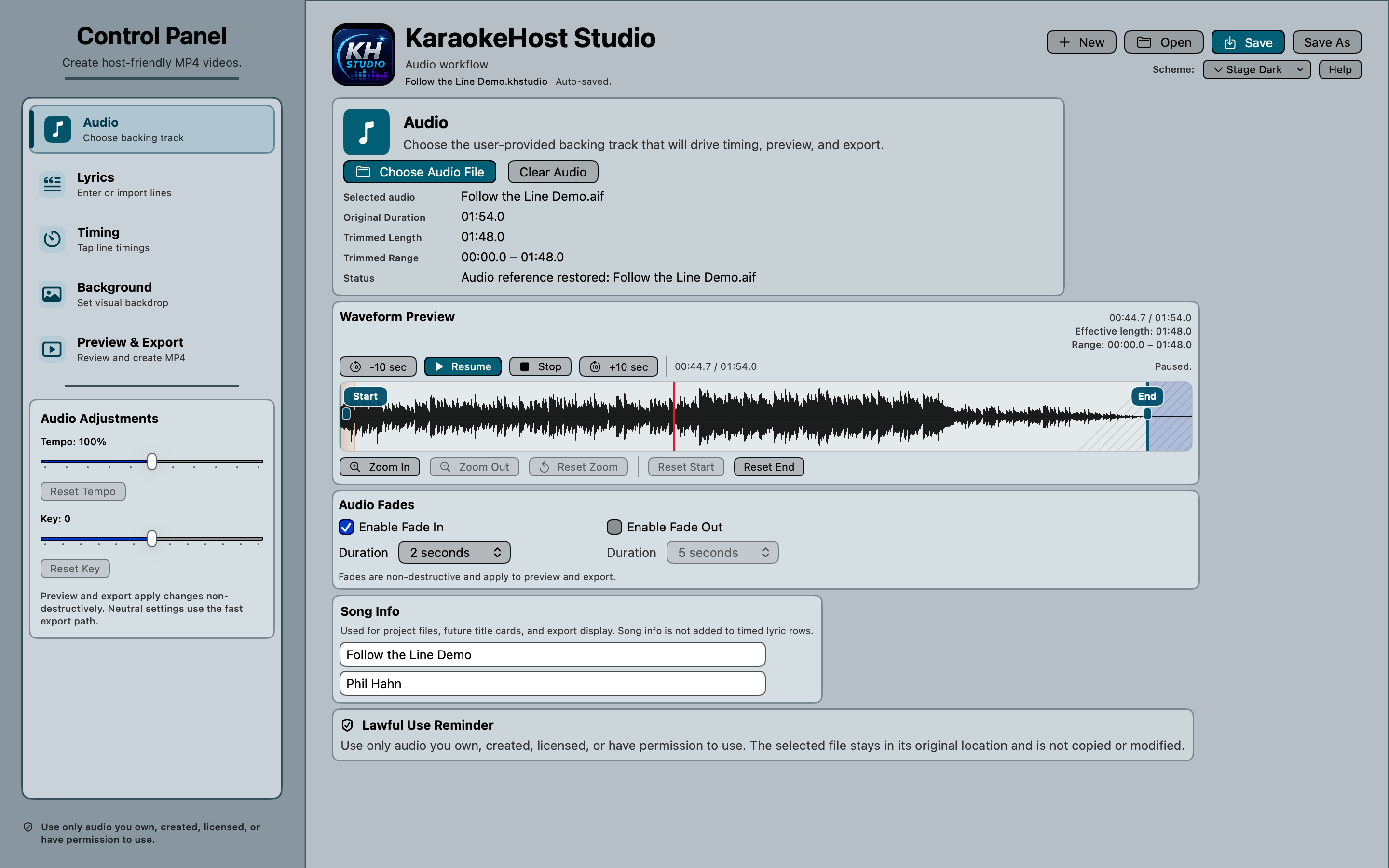Viewport: 1389px width, 868px height.
Task: Select the Audio step in Control Panel
Action: click(152, 129)
